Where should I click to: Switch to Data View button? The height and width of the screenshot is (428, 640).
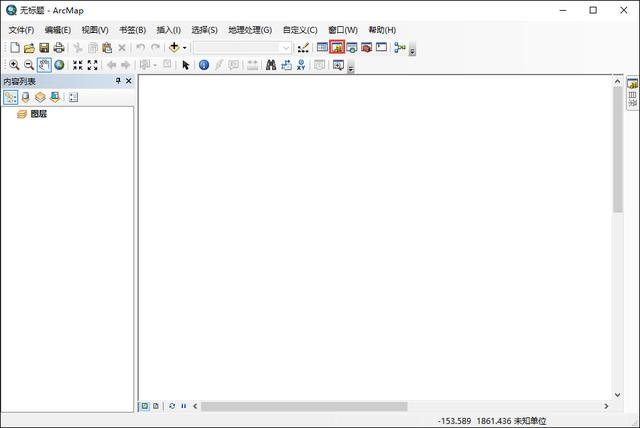pos(145,406)
